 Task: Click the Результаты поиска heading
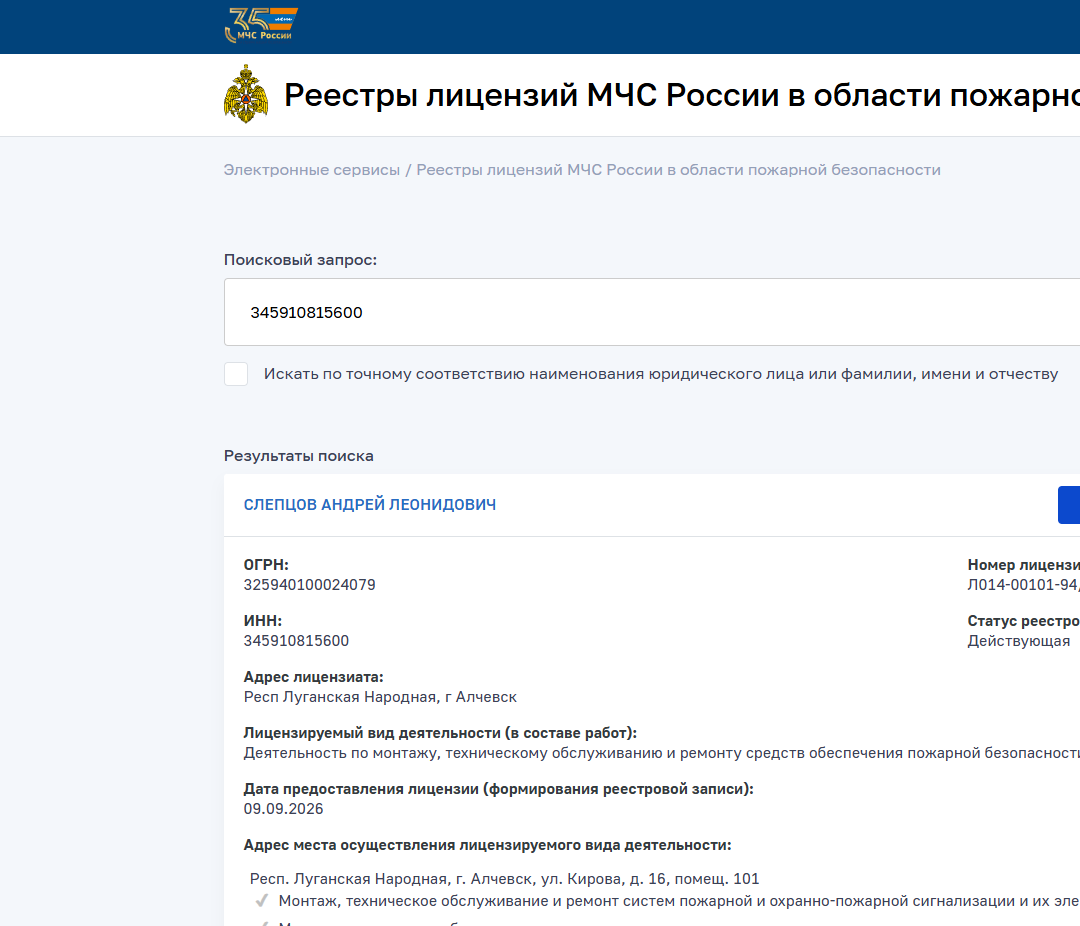click(298, 456)
